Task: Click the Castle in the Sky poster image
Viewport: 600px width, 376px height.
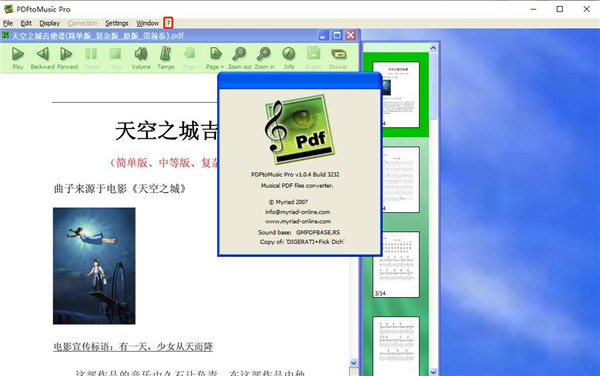Action: point(94,266)
